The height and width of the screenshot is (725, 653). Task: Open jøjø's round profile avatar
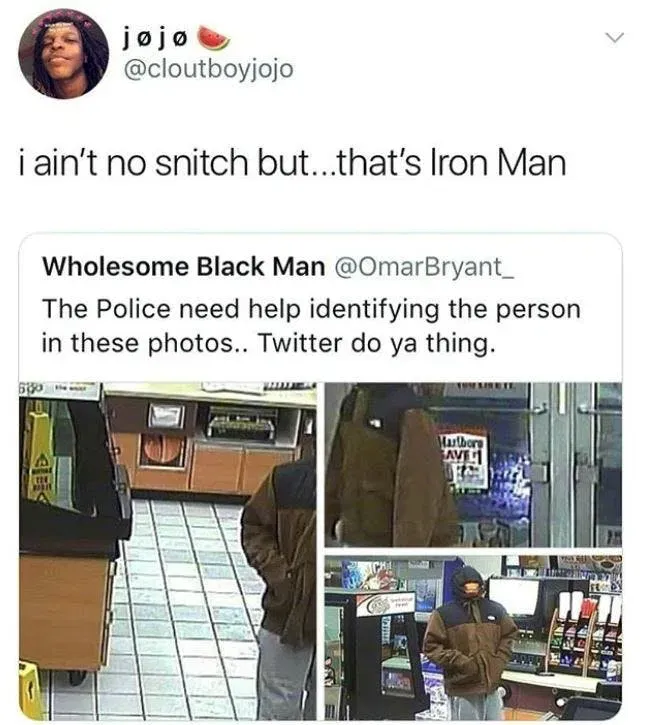[x=63, y=54]
